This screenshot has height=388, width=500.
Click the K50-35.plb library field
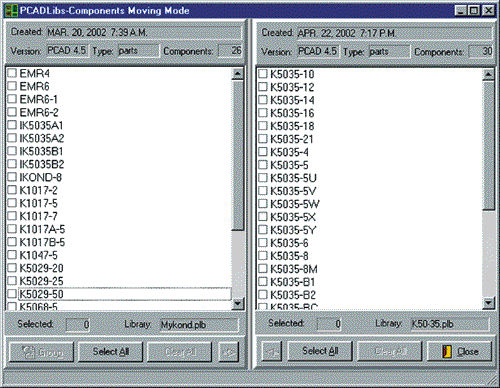click(x=450, y=324)
